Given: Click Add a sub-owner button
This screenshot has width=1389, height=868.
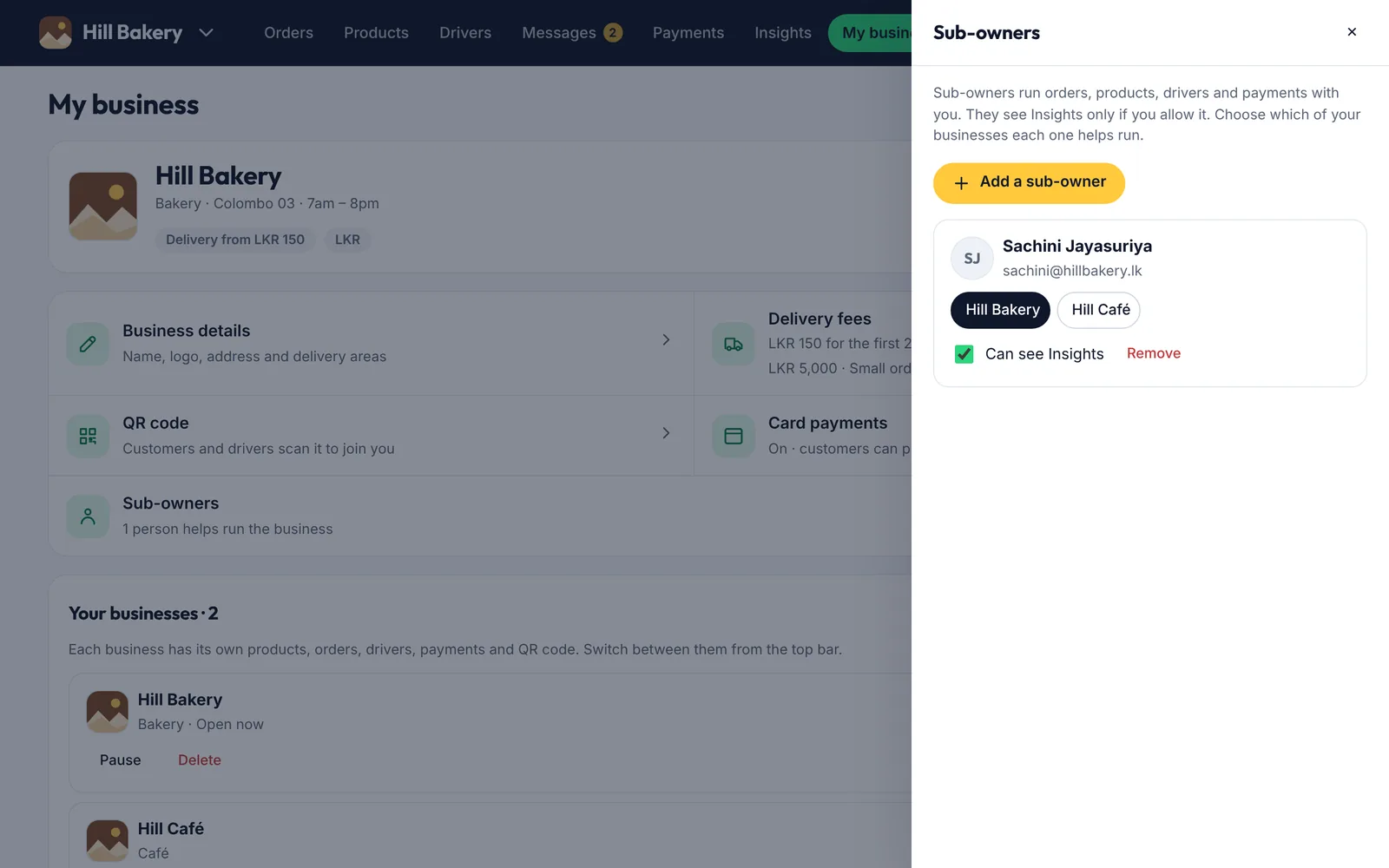Looking at the screenshot, I should tap(1029, 183).
